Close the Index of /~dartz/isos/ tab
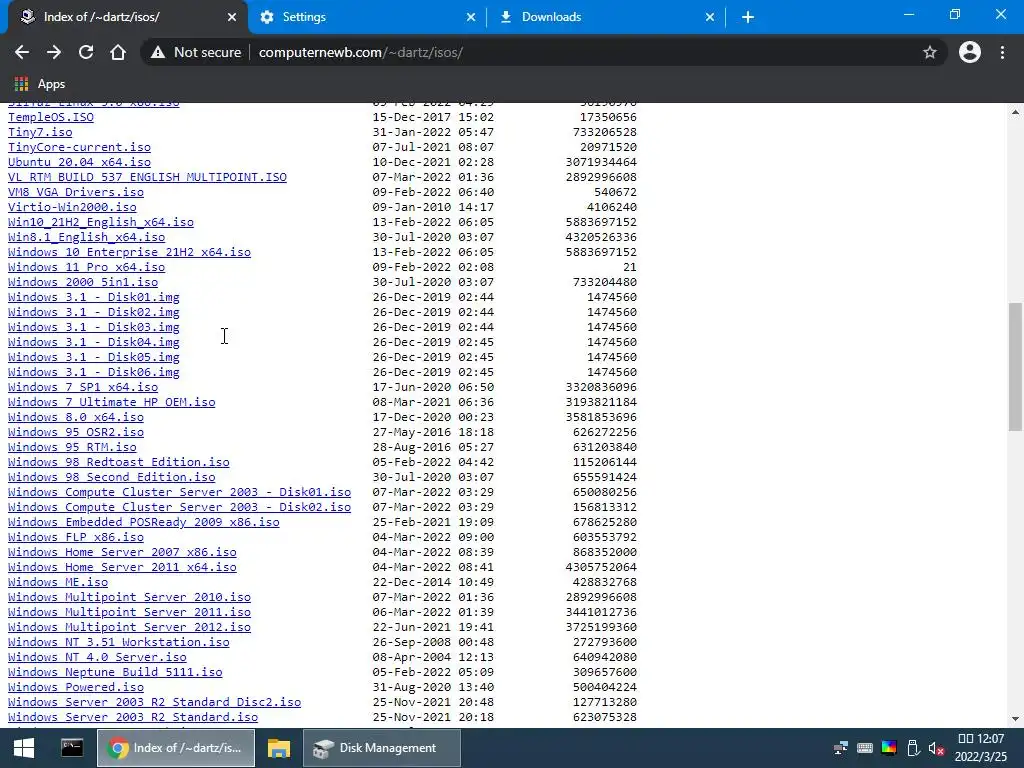The image size is (1024, 768). click(232, 17)
